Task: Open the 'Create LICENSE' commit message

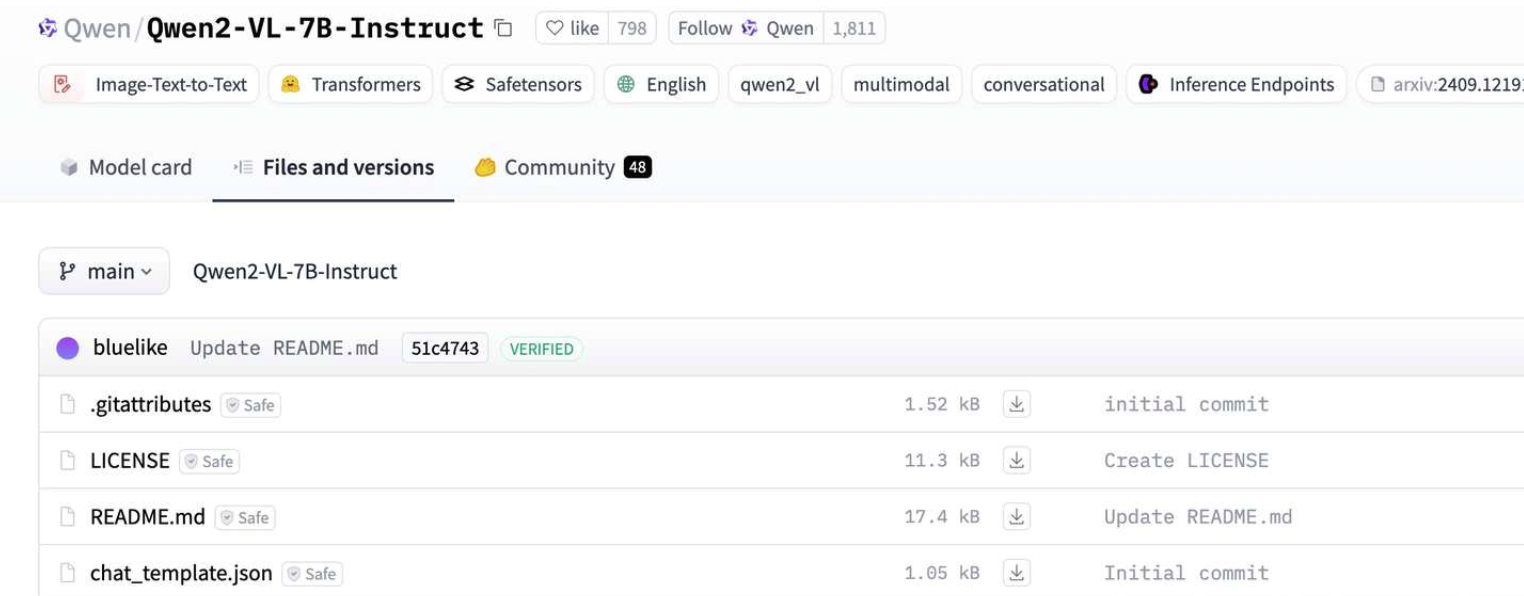Action: 1186,460
